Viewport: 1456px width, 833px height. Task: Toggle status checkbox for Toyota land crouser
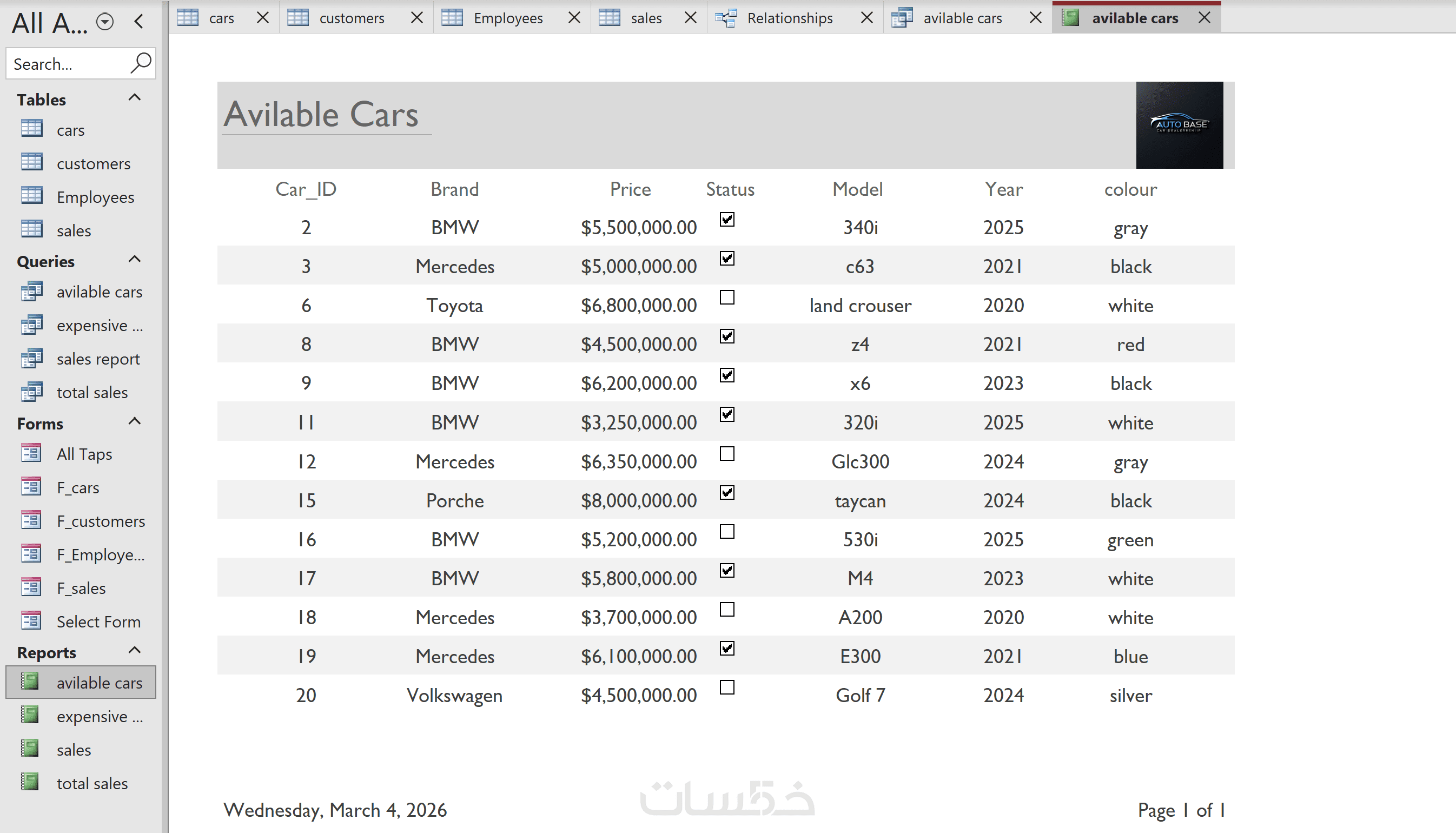tap(727, 297)
